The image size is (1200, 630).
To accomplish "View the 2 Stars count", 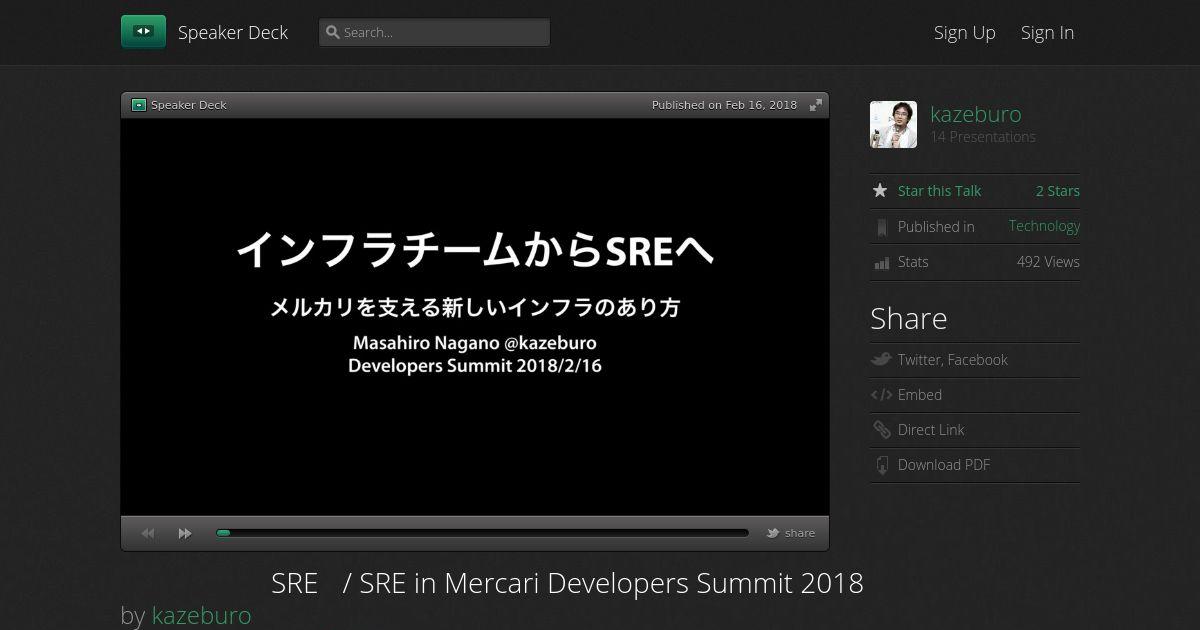I will click(x=1057, y=191).
